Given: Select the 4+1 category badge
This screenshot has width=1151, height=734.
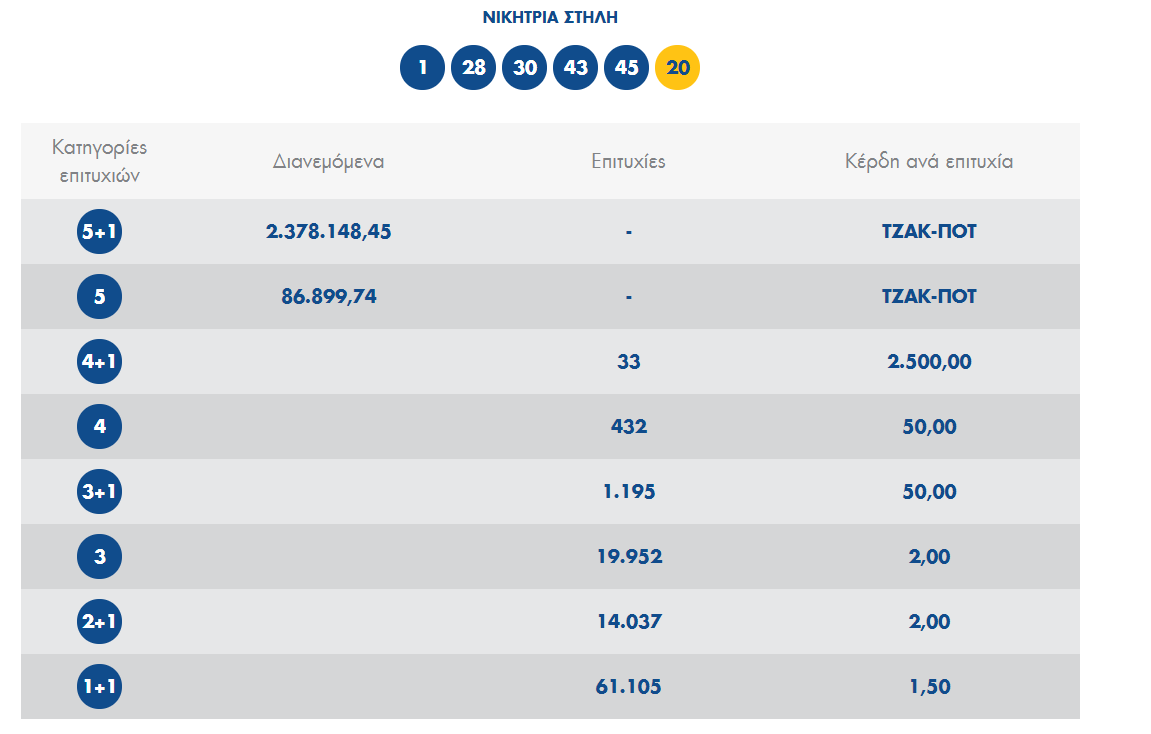Looking at the screenshot, I should (x=99, y=361).
